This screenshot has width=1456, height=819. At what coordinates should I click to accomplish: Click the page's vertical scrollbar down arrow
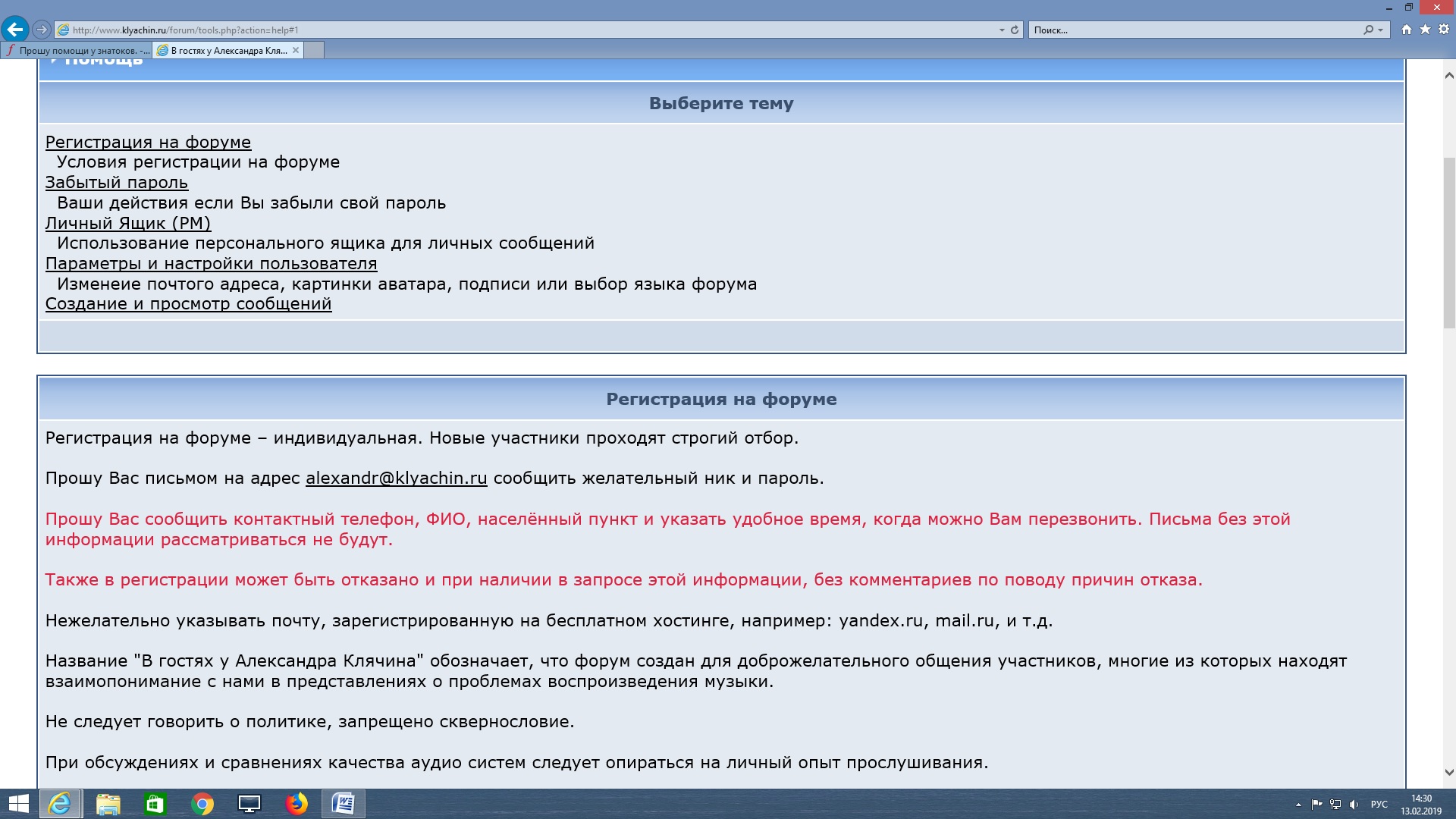1448,772
